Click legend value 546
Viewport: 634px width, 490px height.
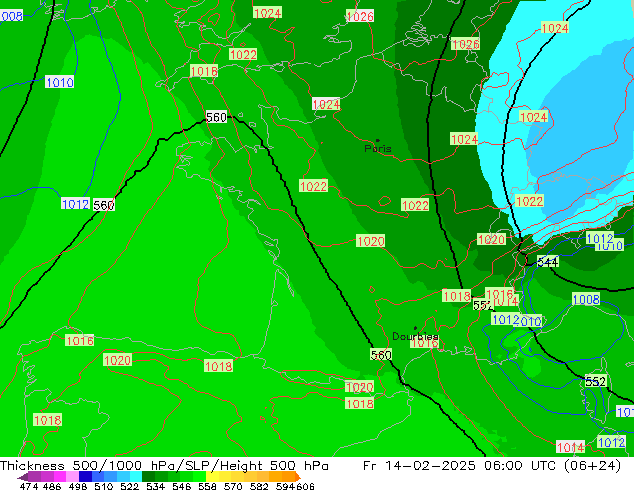pos(181,486)
